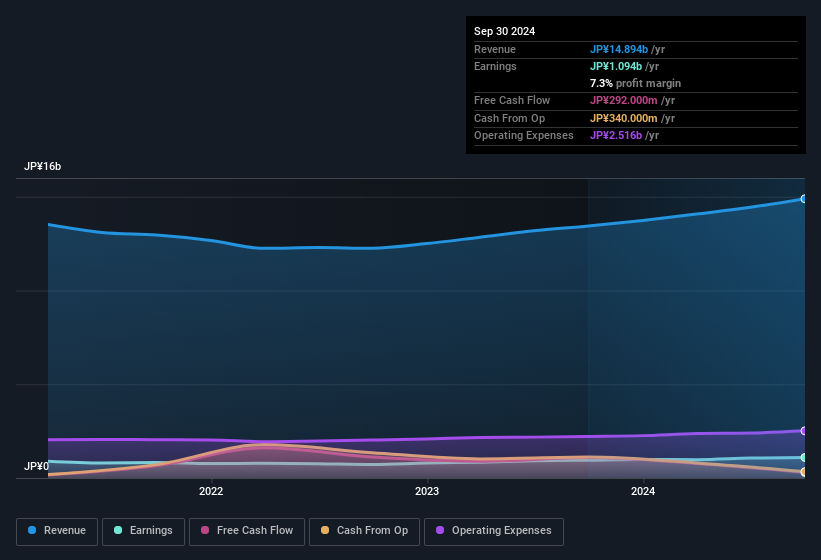Click the Cash From Op endpoint marker
Viewport: 821px width, 560px height.
click(803, 472)
